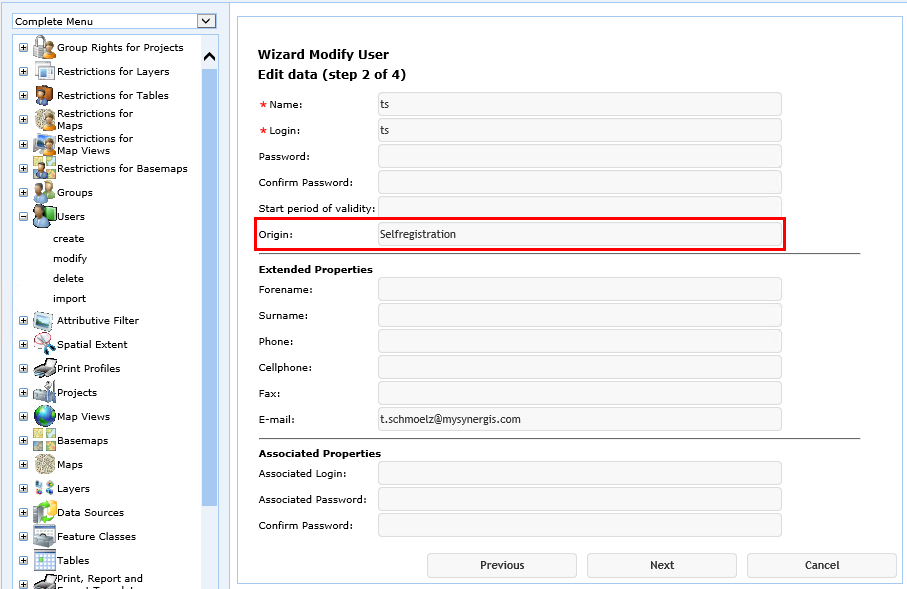Click the Users icon in the sidebar

[x=42, y=216]
